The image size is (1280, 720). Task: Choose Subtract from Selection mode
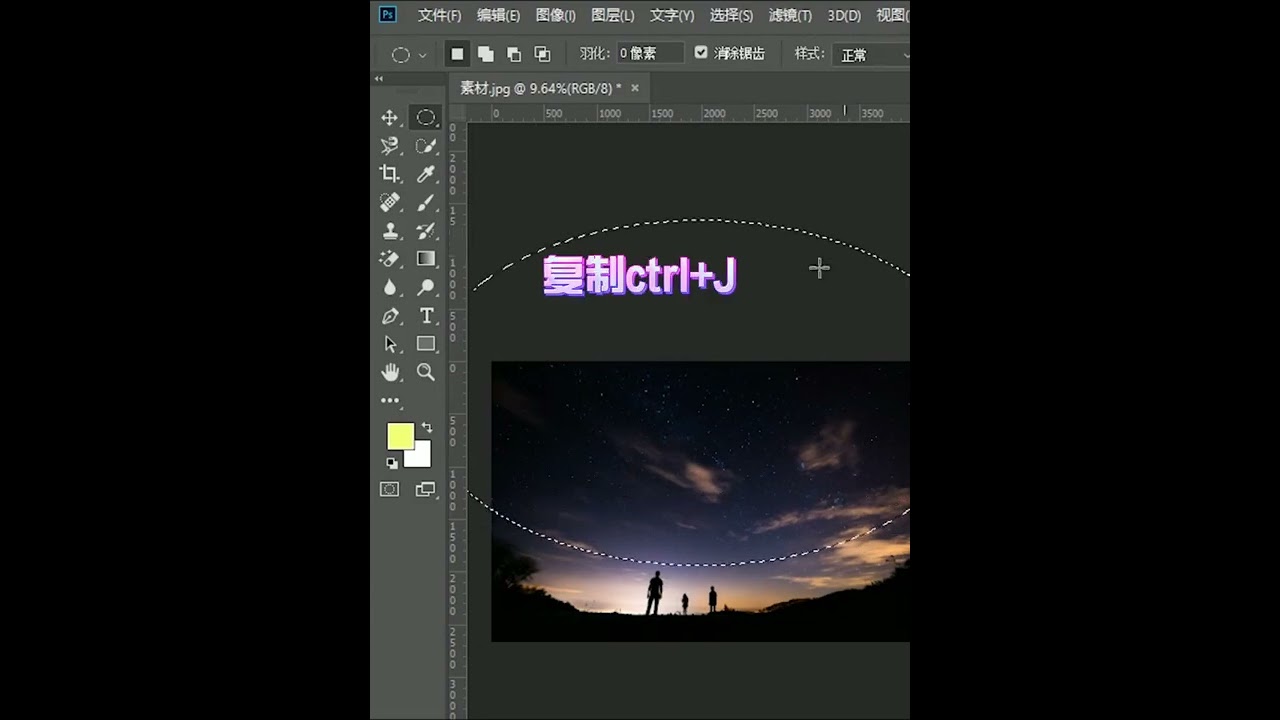[x=513, y=54]
